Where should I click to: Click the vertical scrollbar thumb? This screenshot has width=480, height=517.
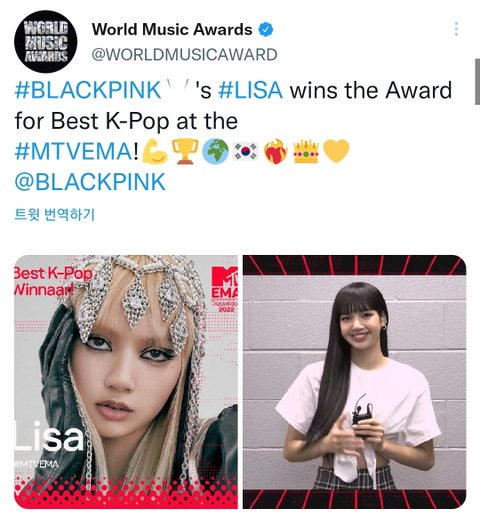[477, 82]
